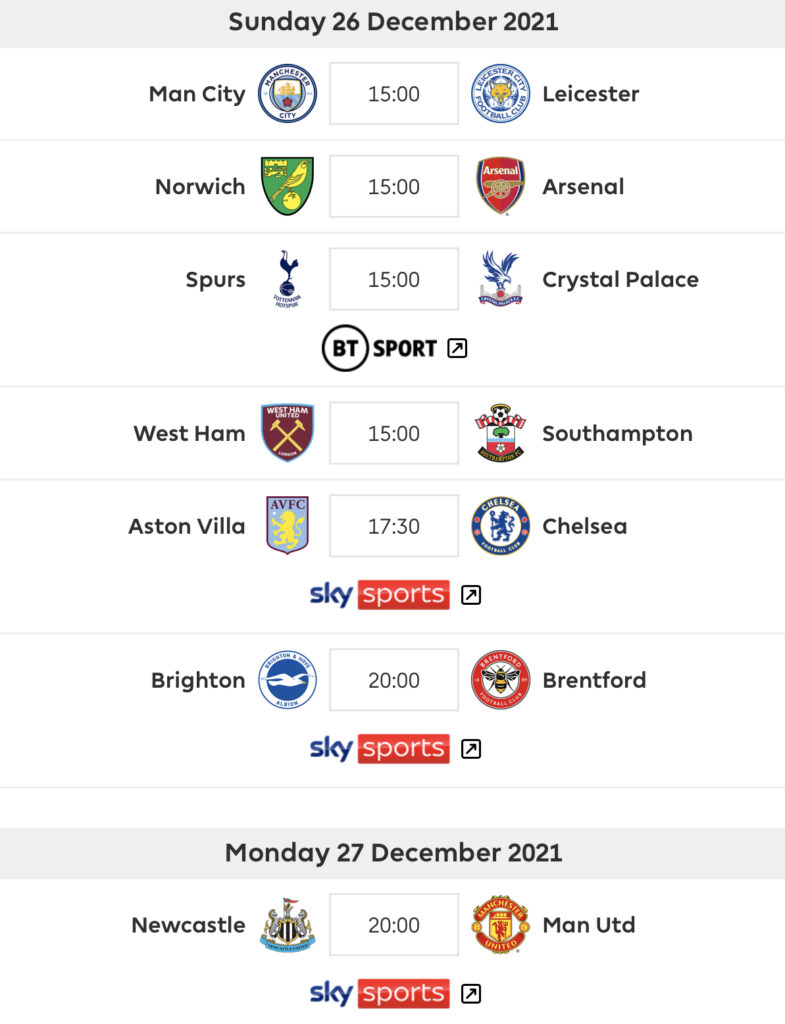Open the BT Sport external link
785x1024 pixels.
(x=394, y=348)
